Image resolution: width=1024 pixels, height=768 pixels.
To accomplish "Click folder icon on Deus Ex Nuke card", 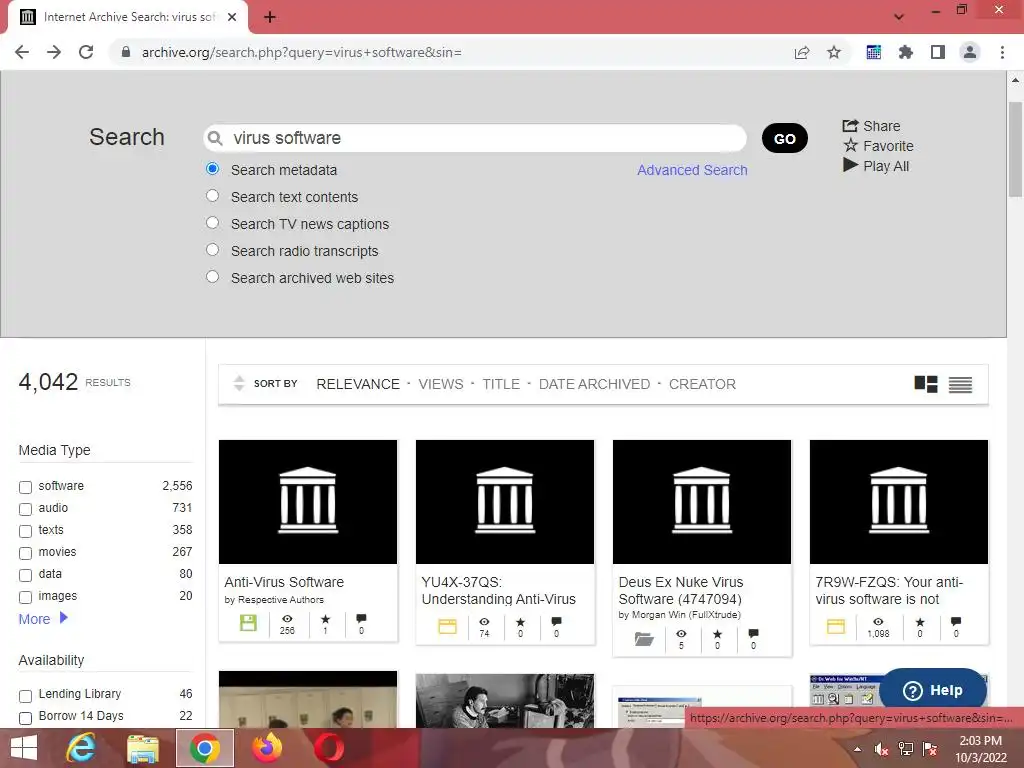I will [x=645, y=639].
